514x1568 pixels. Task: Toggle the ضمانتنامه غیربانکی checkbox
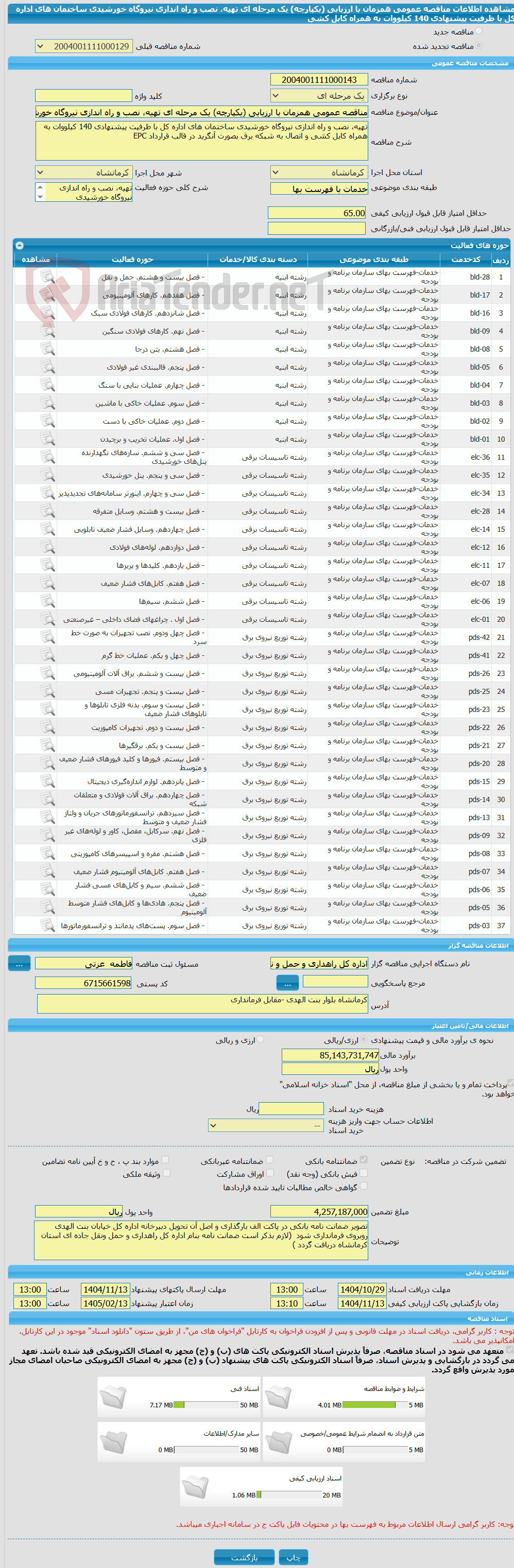270,1160
